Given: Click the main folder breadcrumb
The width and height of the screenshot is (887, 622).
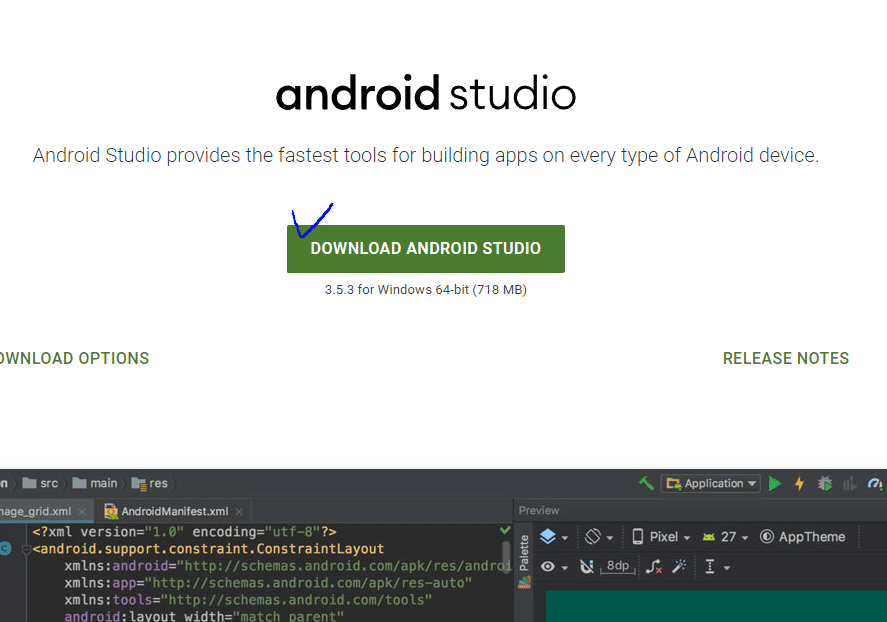Looking at the screenshot, I should point(95,483).
